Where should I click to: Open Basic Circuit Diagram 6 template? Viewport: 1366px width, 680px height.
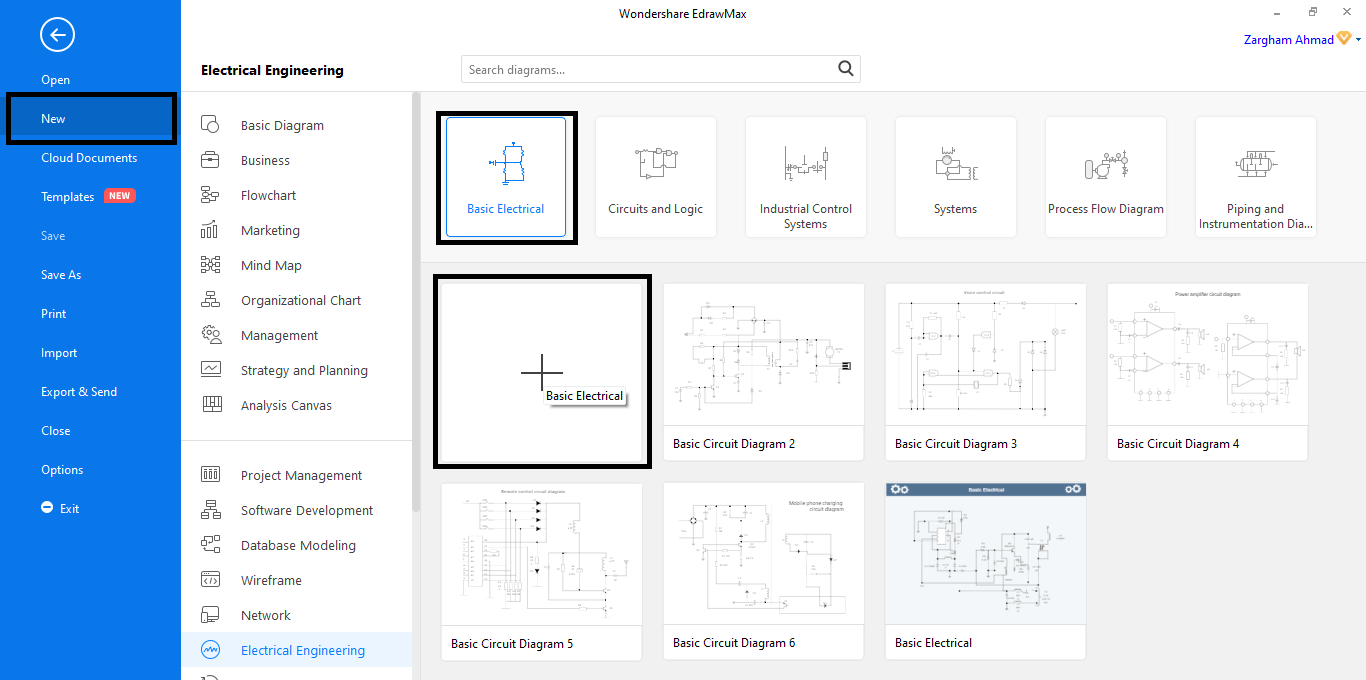pos(764,572)
